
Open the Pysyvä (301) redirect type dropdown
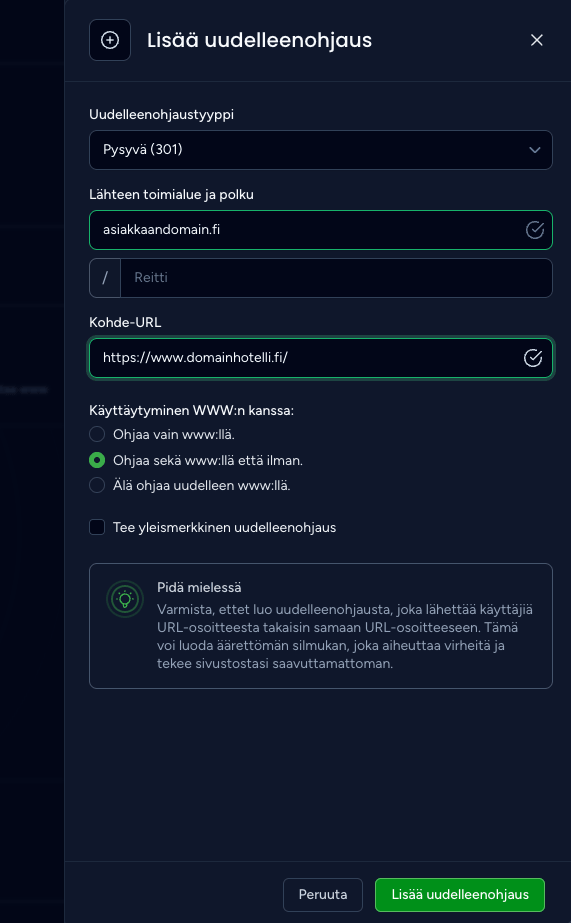pos(321,150)
